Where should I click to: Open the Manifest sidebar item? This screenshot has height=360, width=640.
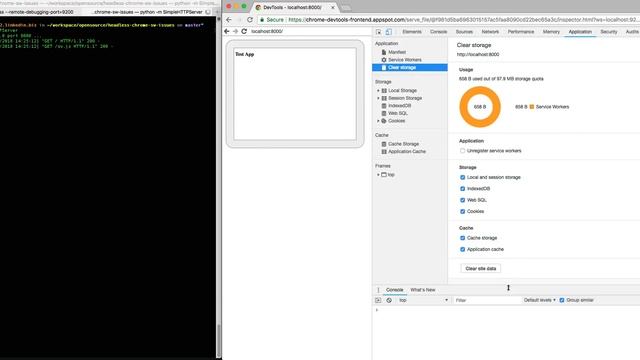pyautogui.click(x=397, y=52)
